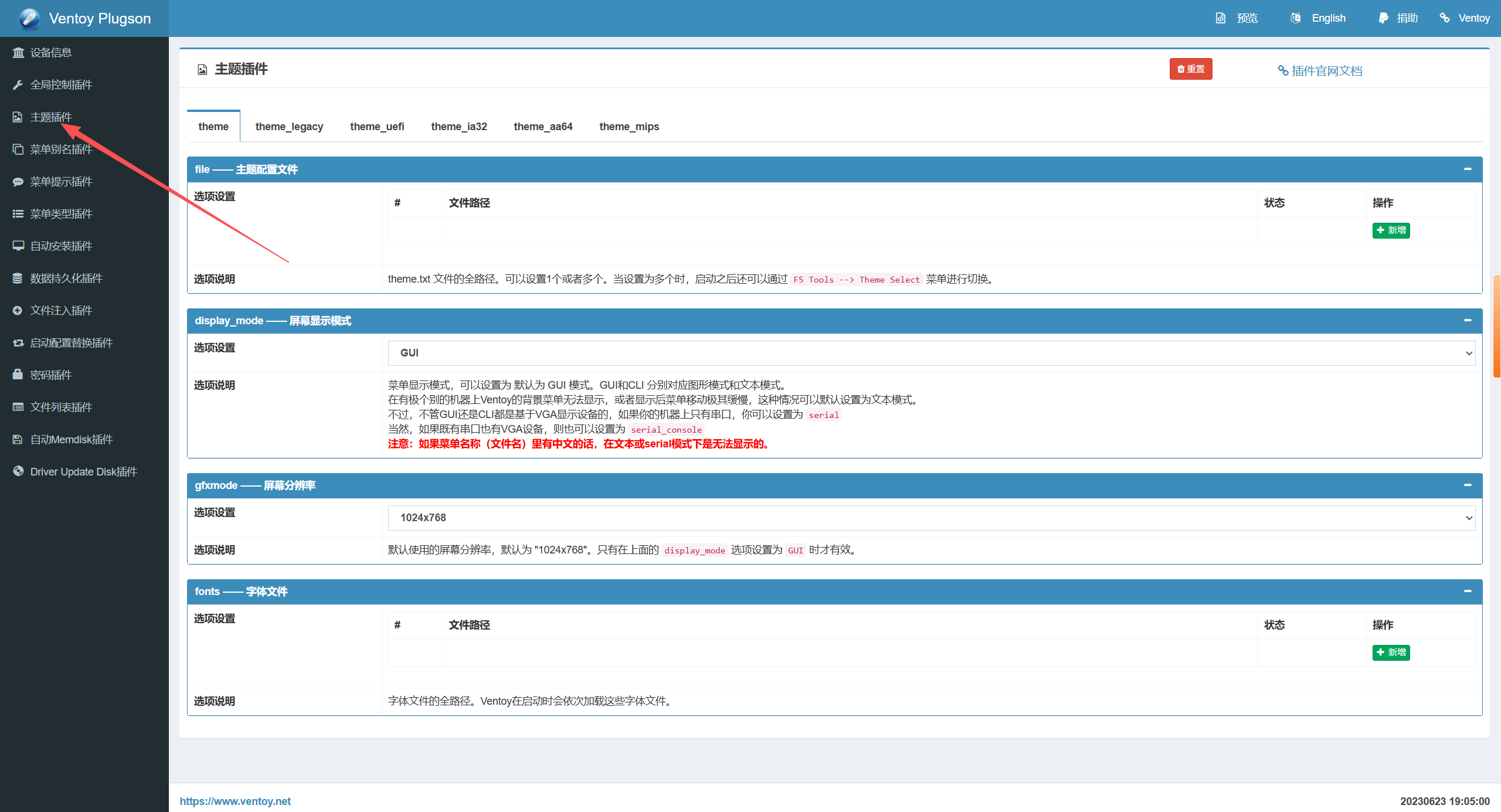
Task: Open the https://www.ventoy.net footer link
Action: pyautogui.click(x=235, y=801)
